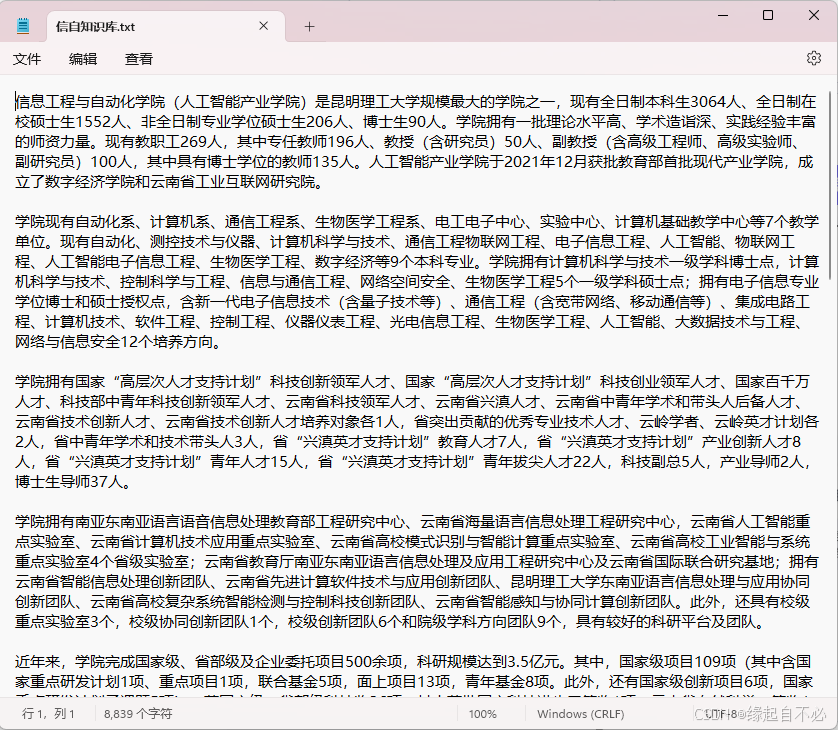Image resolution: width=838 pixels, height=730 pixels.
Task: Add a new tab with plus button
Action: [x=309, y=26]
